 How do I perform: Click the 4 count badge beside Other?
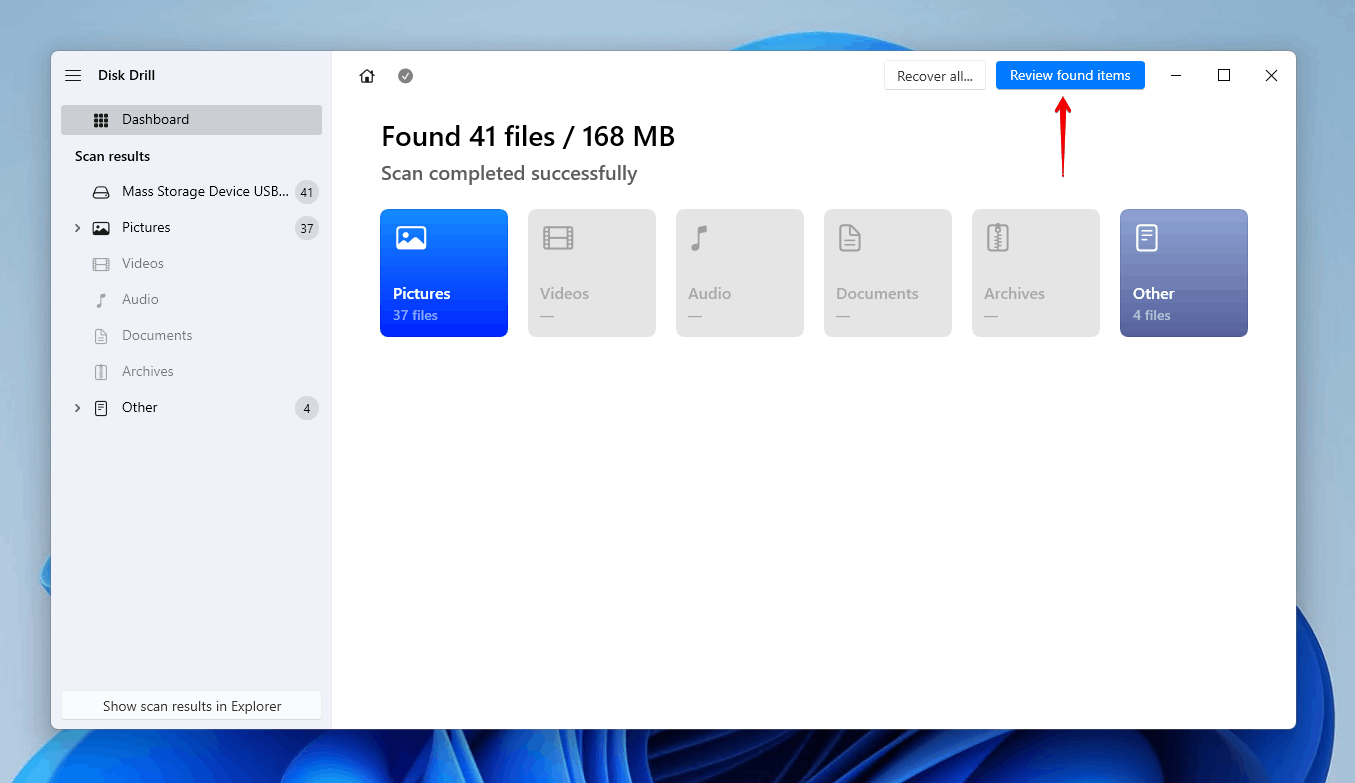307,408
